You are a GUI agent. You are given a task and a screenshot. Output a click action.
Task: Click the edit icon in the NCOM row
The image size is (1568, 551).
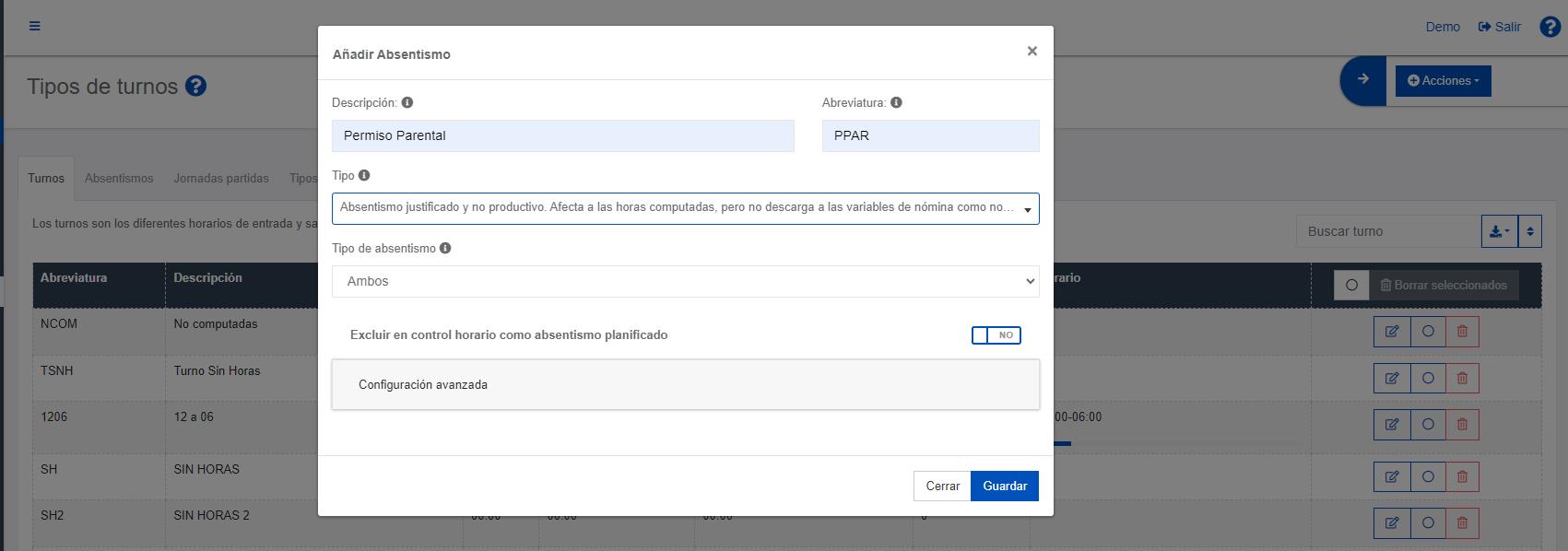tap(1392, 331)
